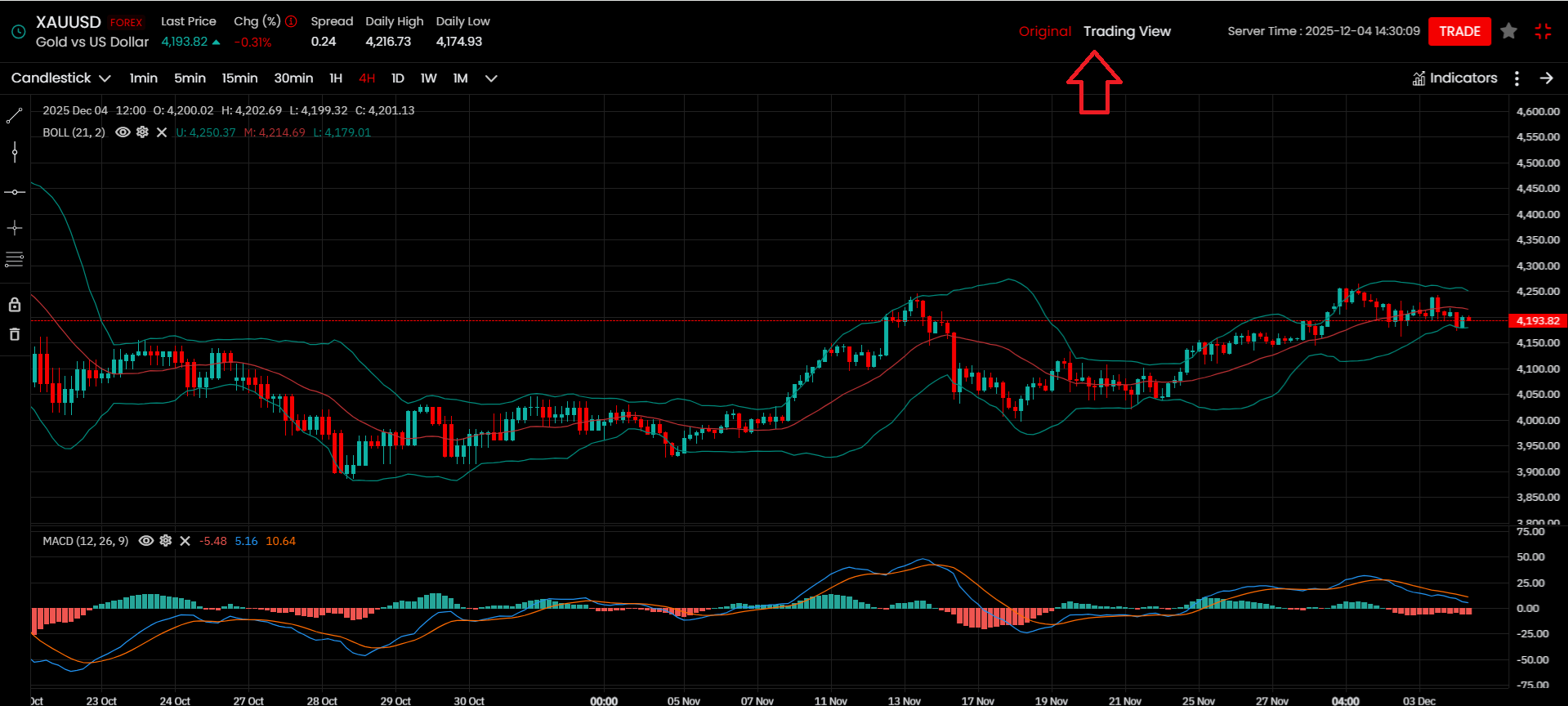Click the Chg (%) info icon

coord(291,21)
